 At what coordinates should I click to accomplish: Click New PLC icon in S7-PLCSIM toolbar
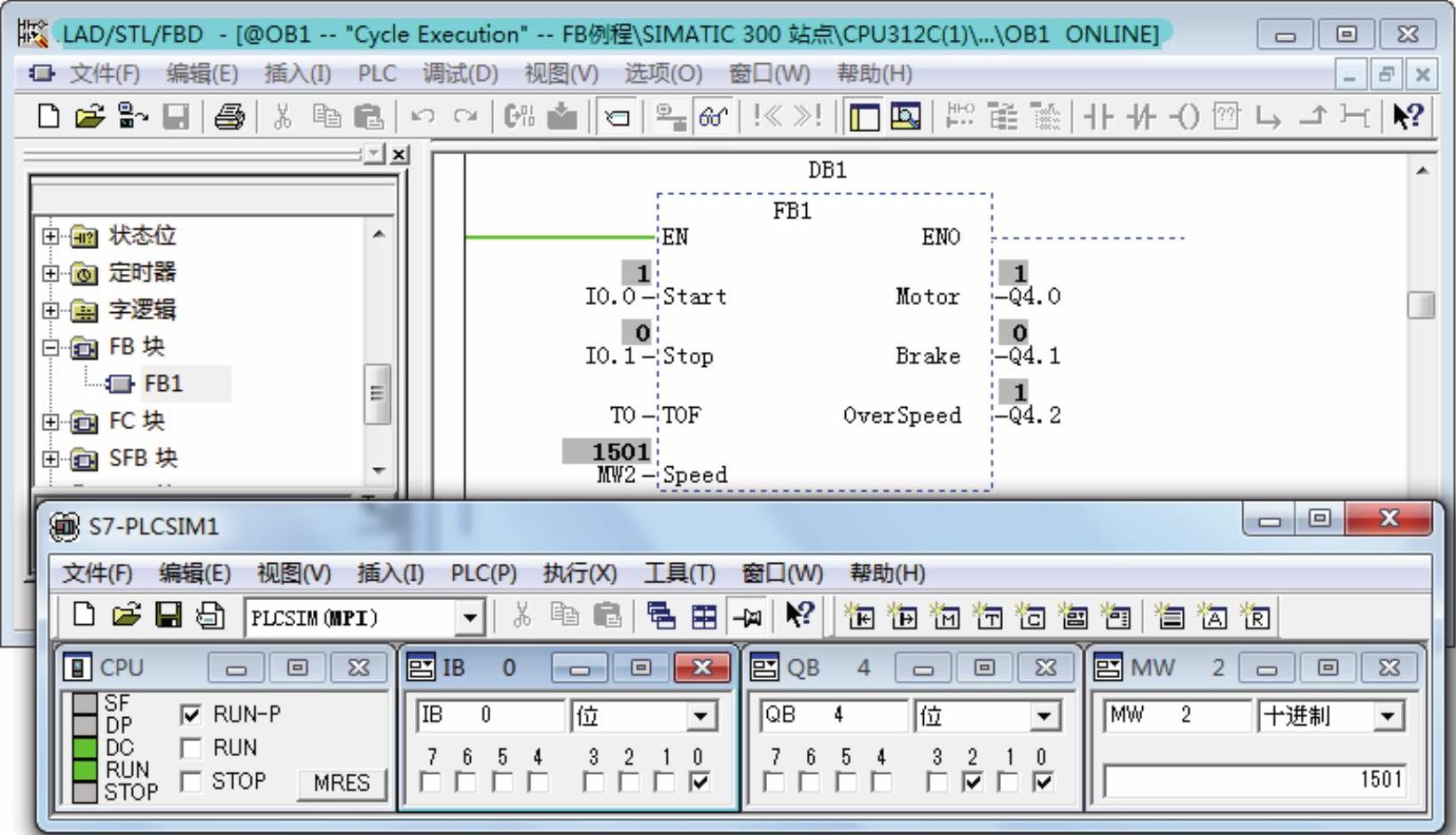(x=84, y=615)
